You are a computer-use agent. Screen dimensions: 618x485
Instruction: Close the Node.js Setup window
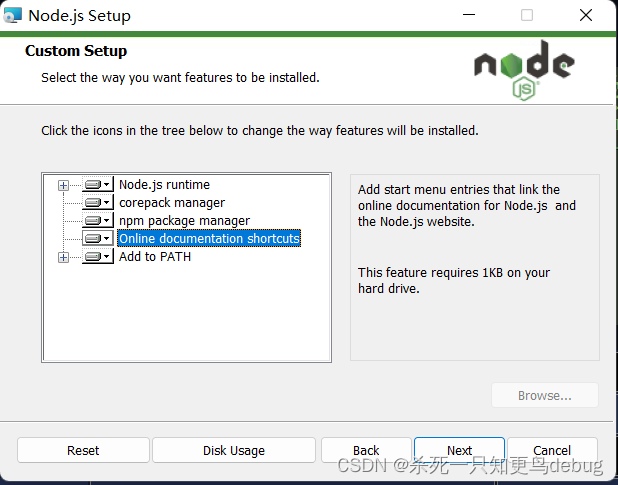pos(586,15)
